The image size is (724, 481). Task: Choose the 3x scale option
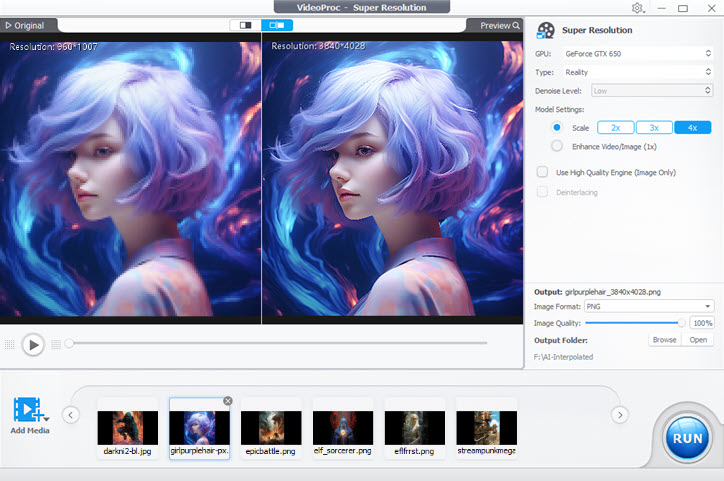pyautogui.click(x=653, y=128)
